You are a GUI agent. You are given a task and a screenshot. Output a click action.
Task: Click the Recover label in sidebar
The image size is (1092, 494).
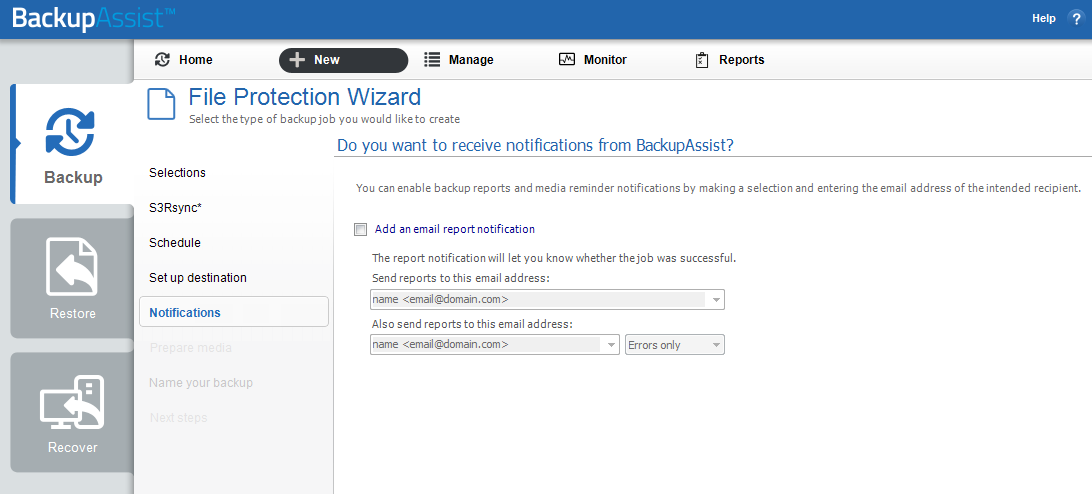(72, 447)
